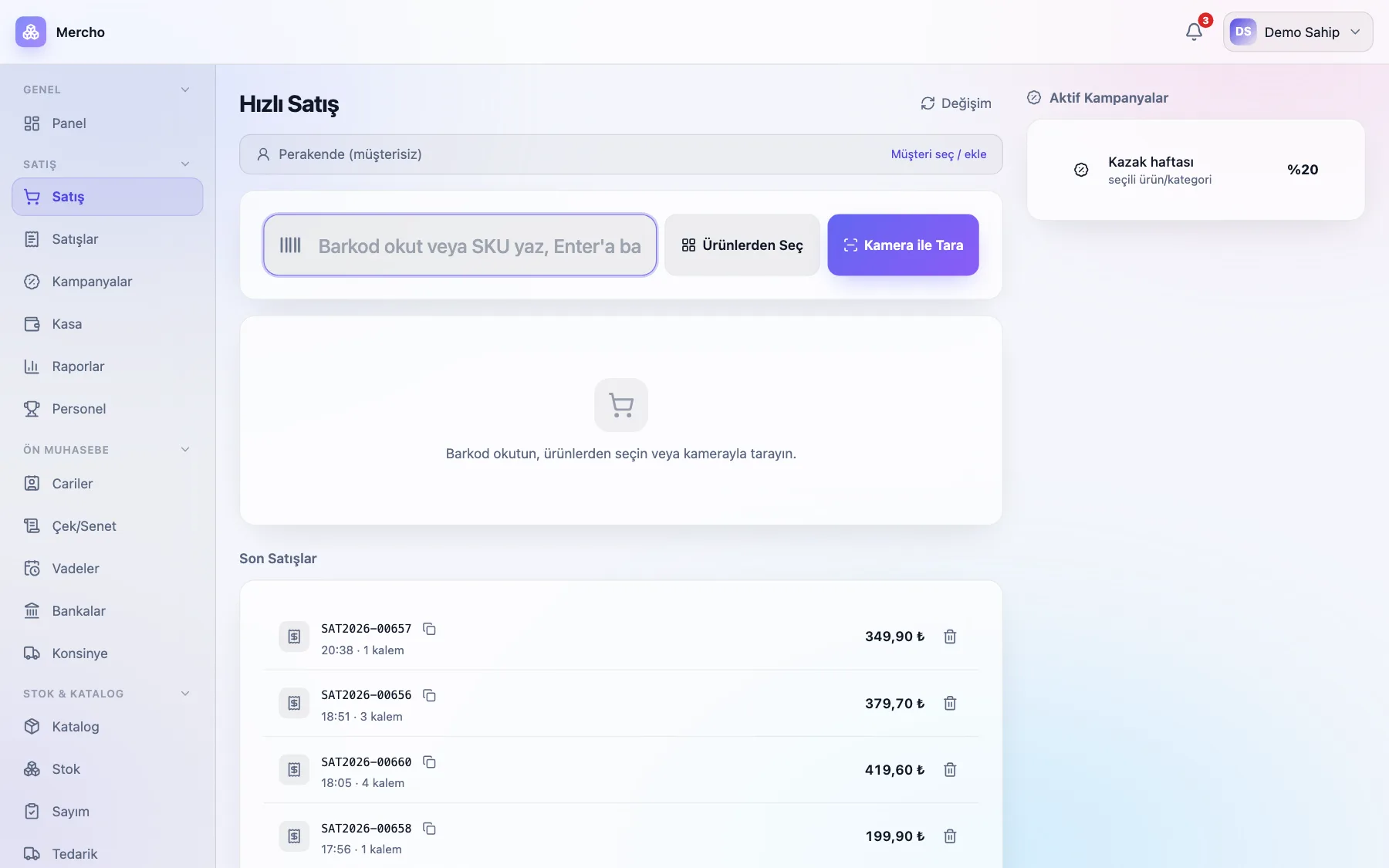Collapse the SATIŞ sidebar section
This screenshot has width=1389, height=868.
pos(185,164)
